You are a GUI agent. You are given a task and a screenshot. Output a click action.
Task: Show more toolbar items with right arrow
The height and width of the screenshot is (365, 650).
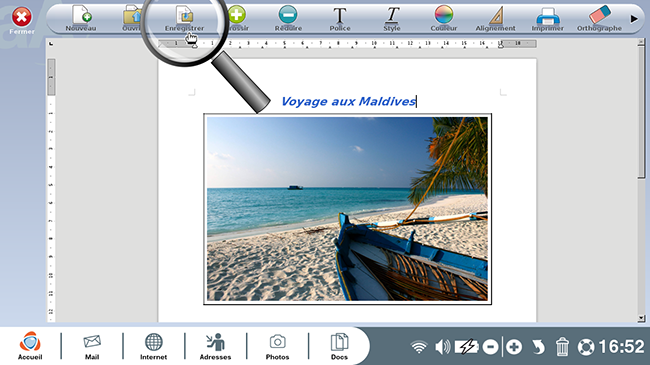click(x=634, y=19)
